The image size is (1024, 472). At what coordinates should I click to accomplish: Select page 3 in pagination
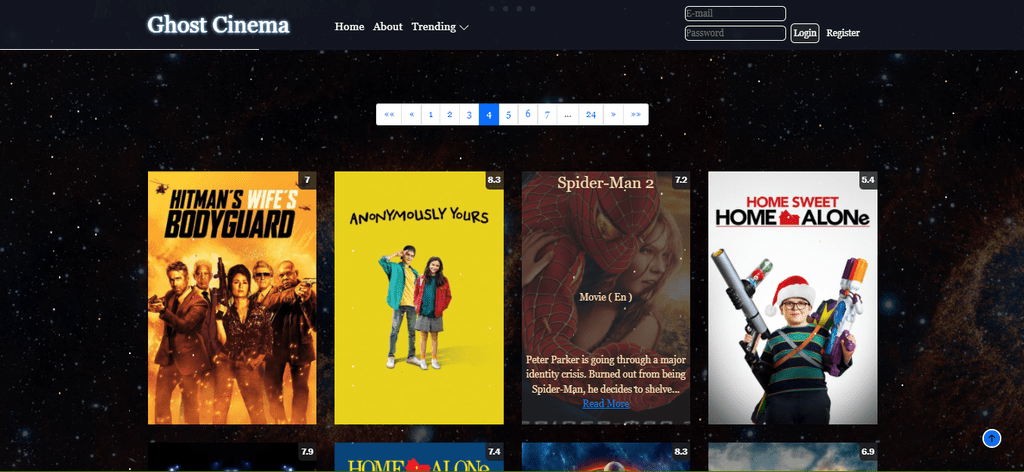click(x=469, y=114)
